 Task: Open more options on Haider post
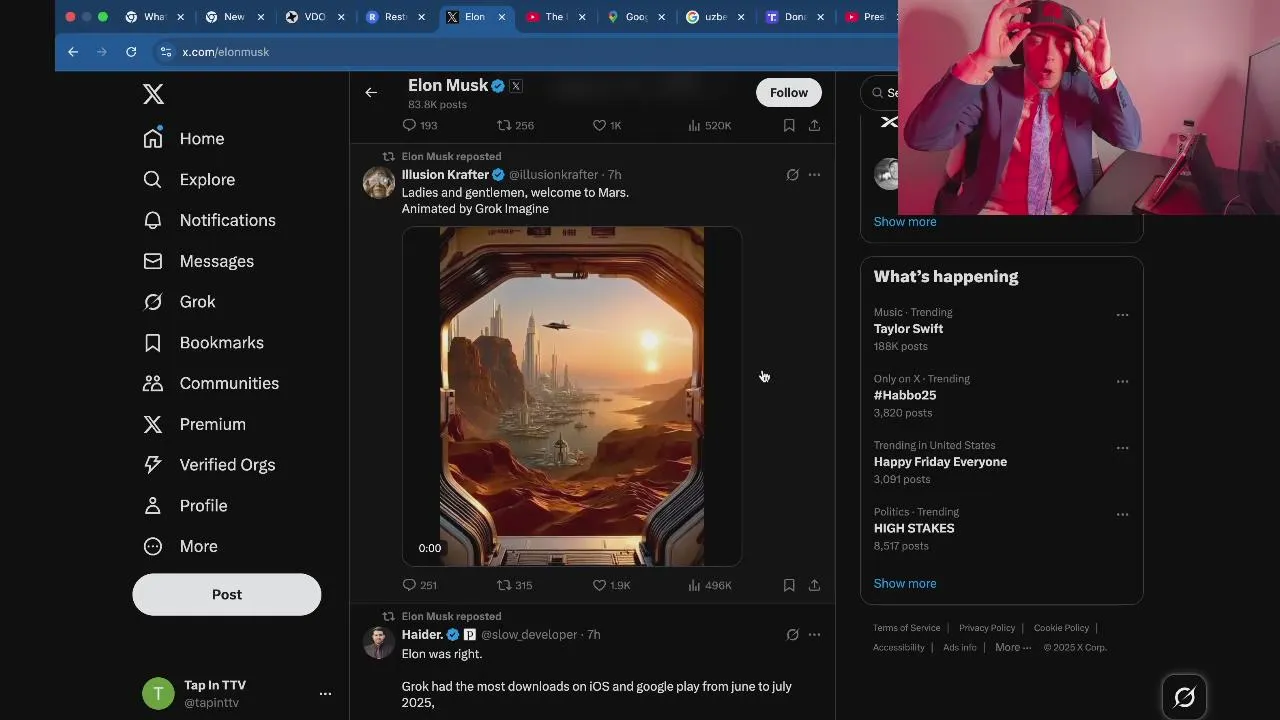pos(814,634)
